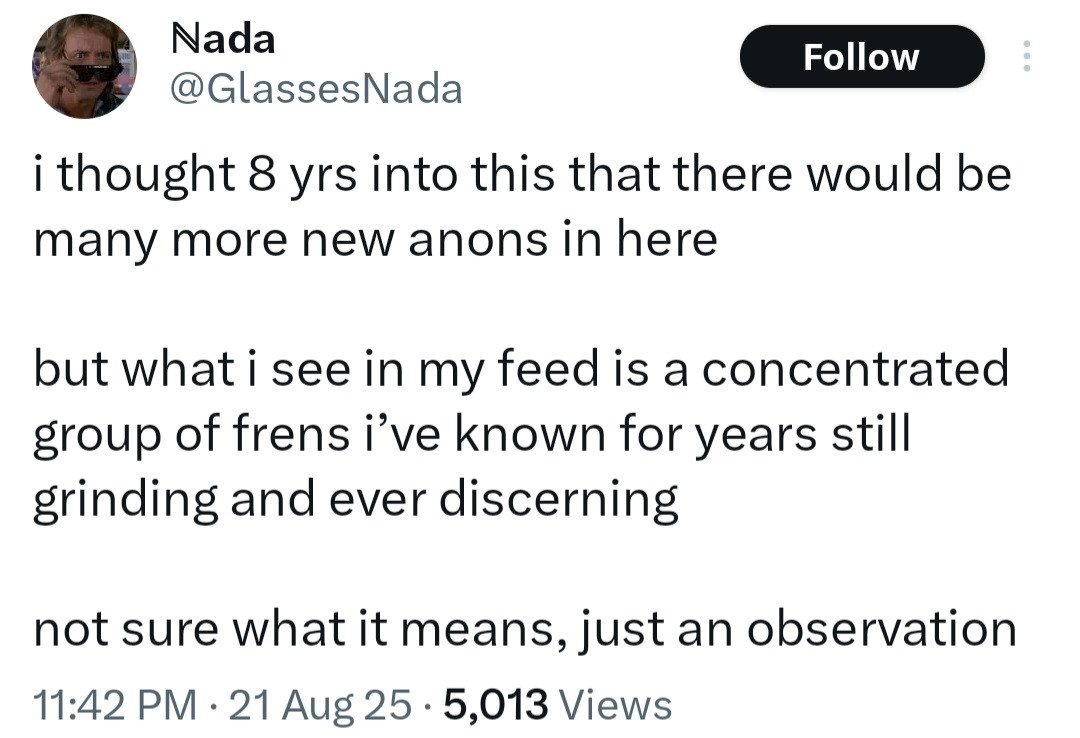
Task: Click the word 'observation' in the tweet
Action: coord(881,628)
